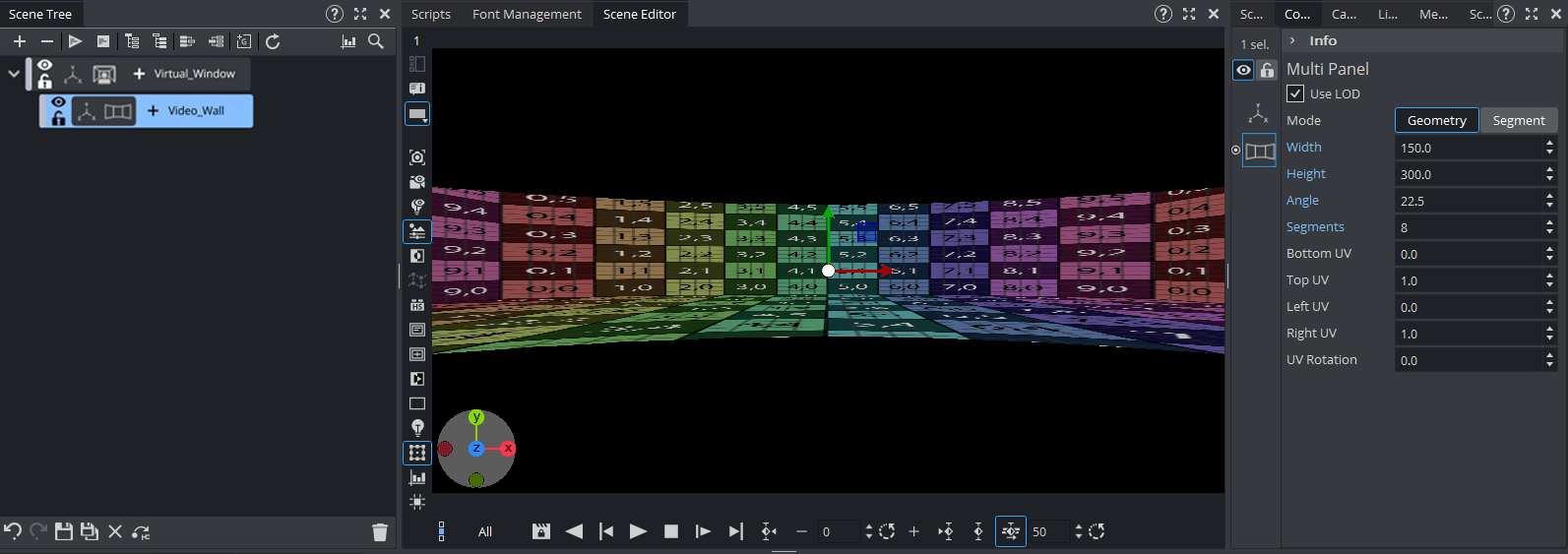The height and width of the screenshot is (554, 1568).
Task: Click the add container plus icon
Action: 20,41
